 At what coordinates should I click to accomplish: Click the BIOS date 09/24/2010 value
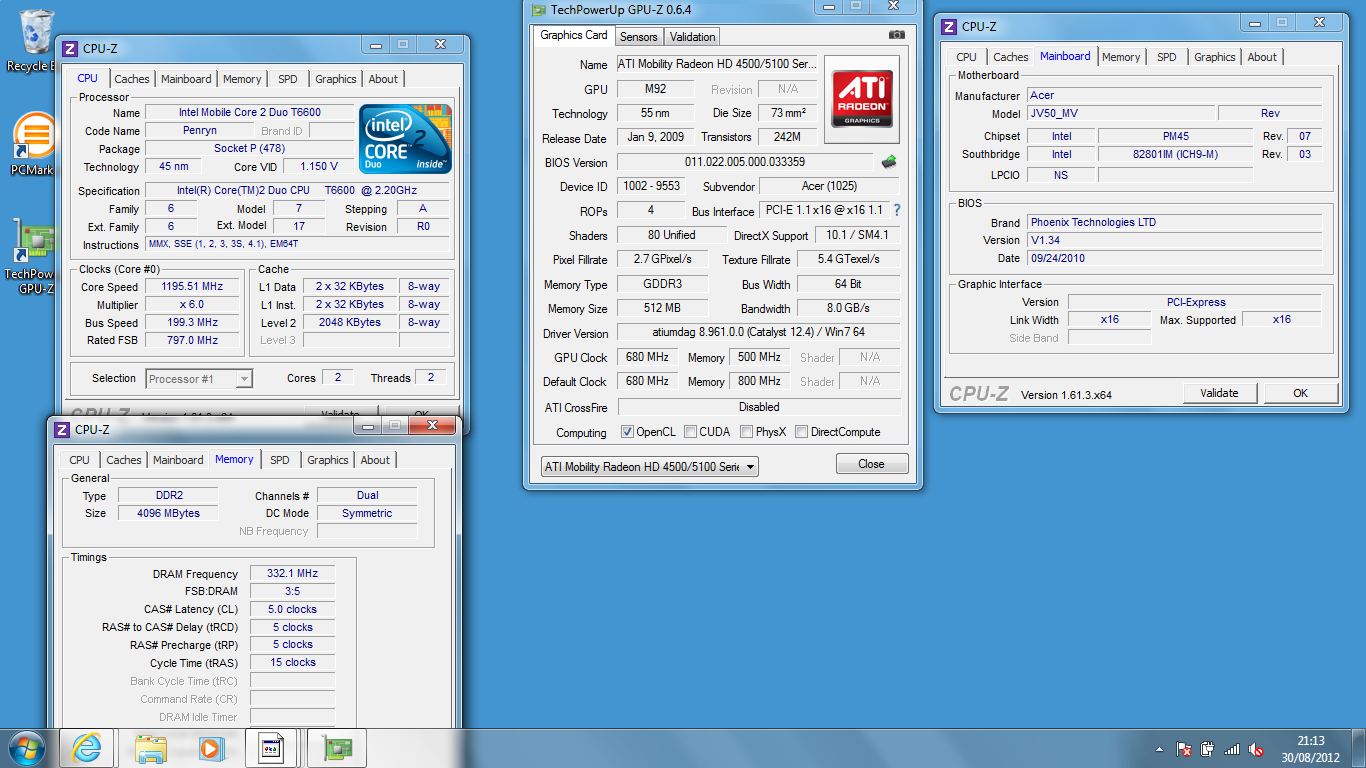coord(1174,259)
